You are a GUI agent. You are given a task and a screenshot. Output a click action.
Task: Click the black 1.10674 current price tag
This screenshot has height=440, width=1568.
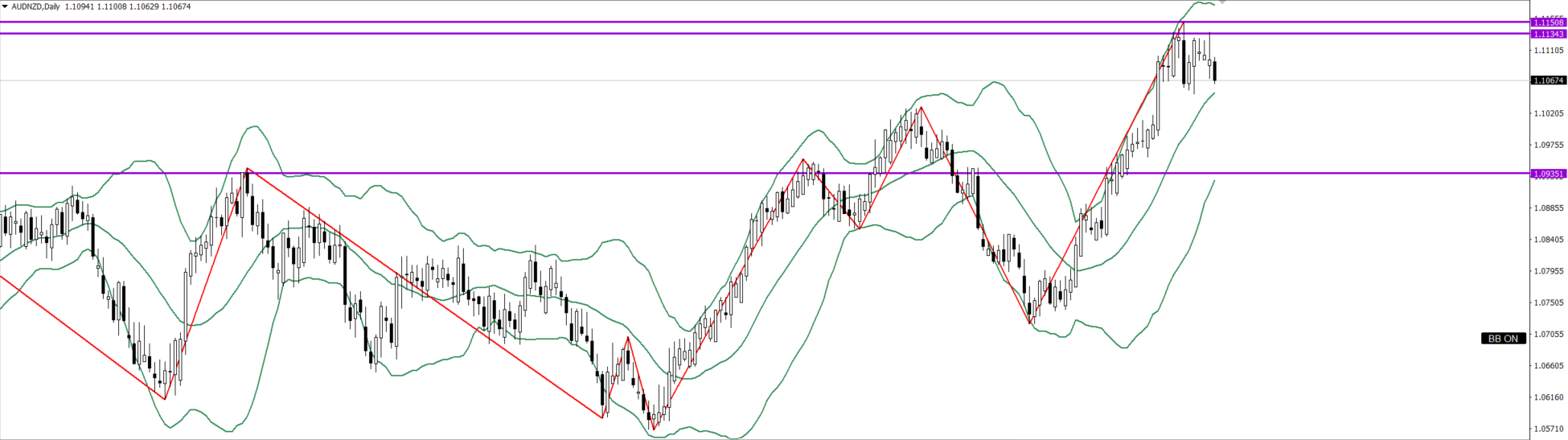pos(1548,80)
